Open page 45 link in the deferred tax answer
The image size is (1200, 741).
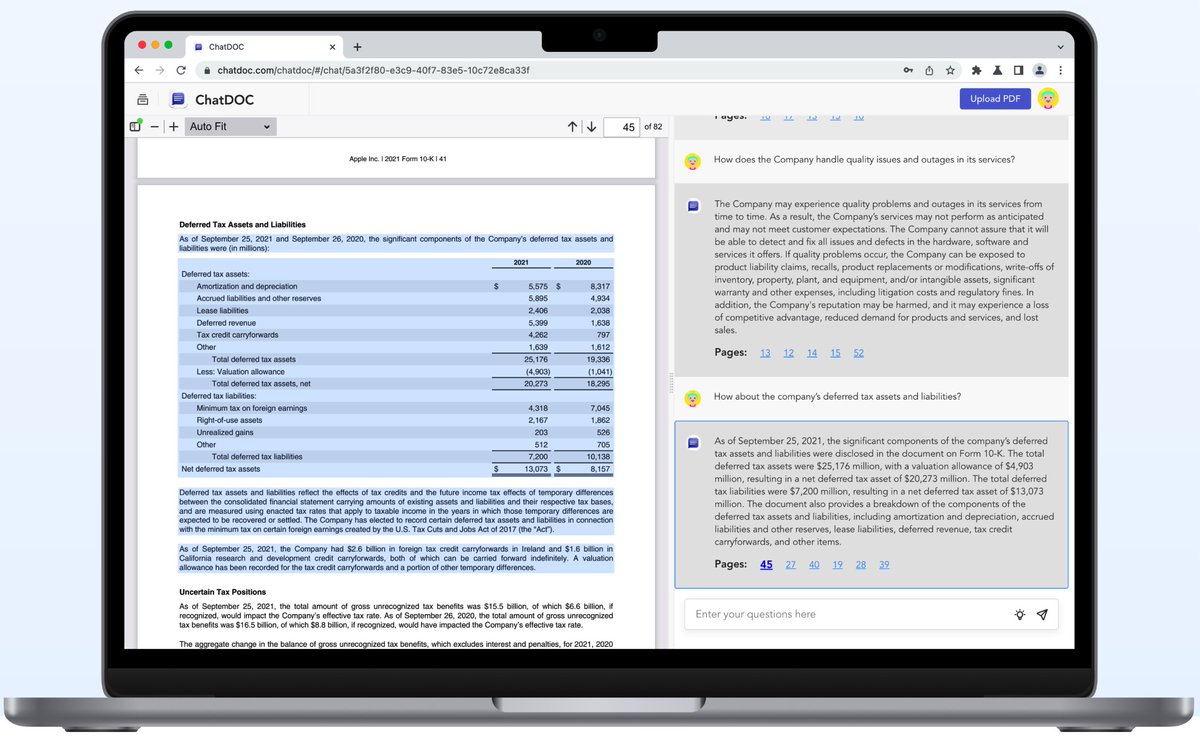coord(766,565)
